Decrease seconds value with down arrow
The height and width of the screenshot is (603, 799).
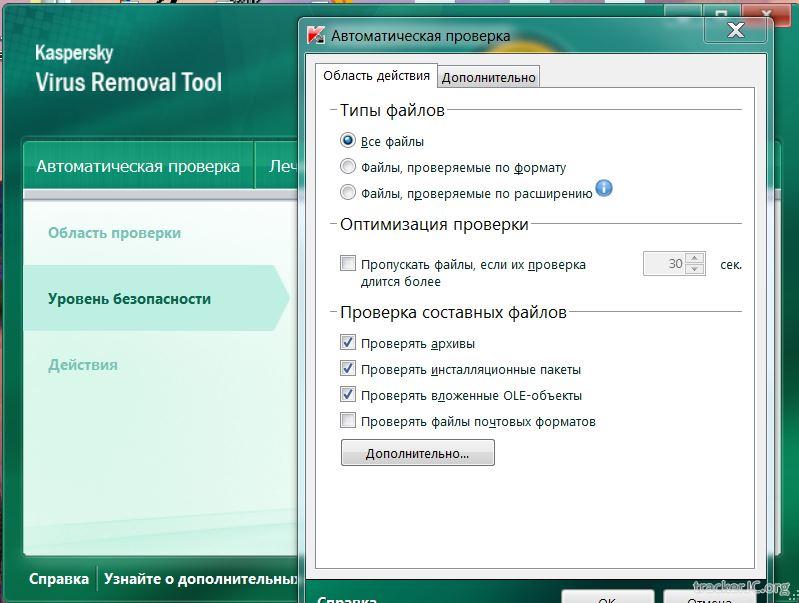click(x=695, y=270)
